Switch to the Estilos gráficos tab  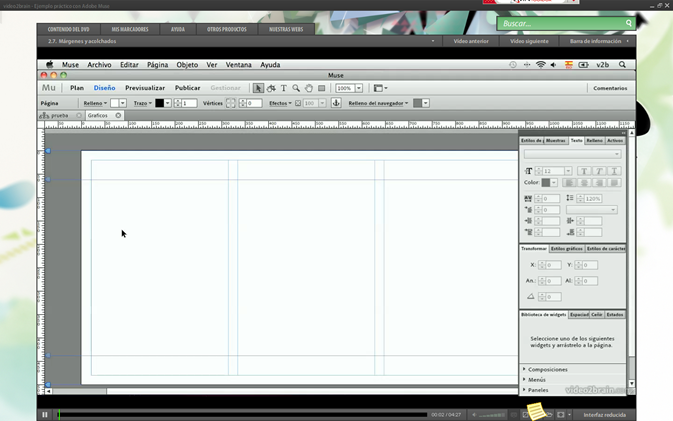point(567,248)
